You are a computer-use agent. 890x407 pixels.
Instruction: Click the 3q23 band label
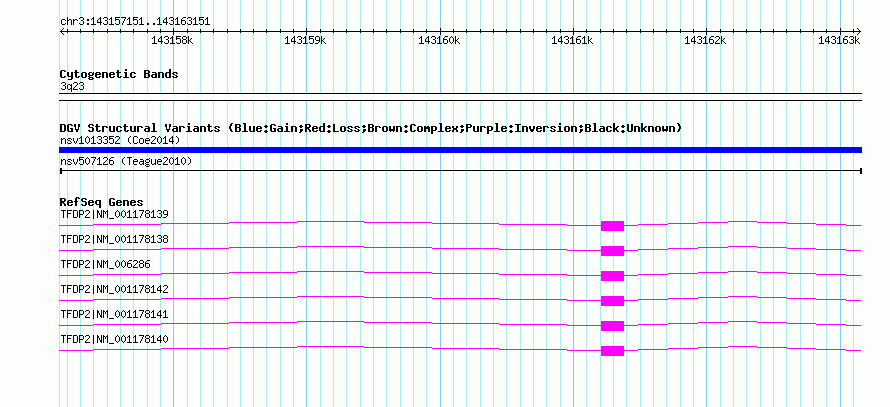72,86
